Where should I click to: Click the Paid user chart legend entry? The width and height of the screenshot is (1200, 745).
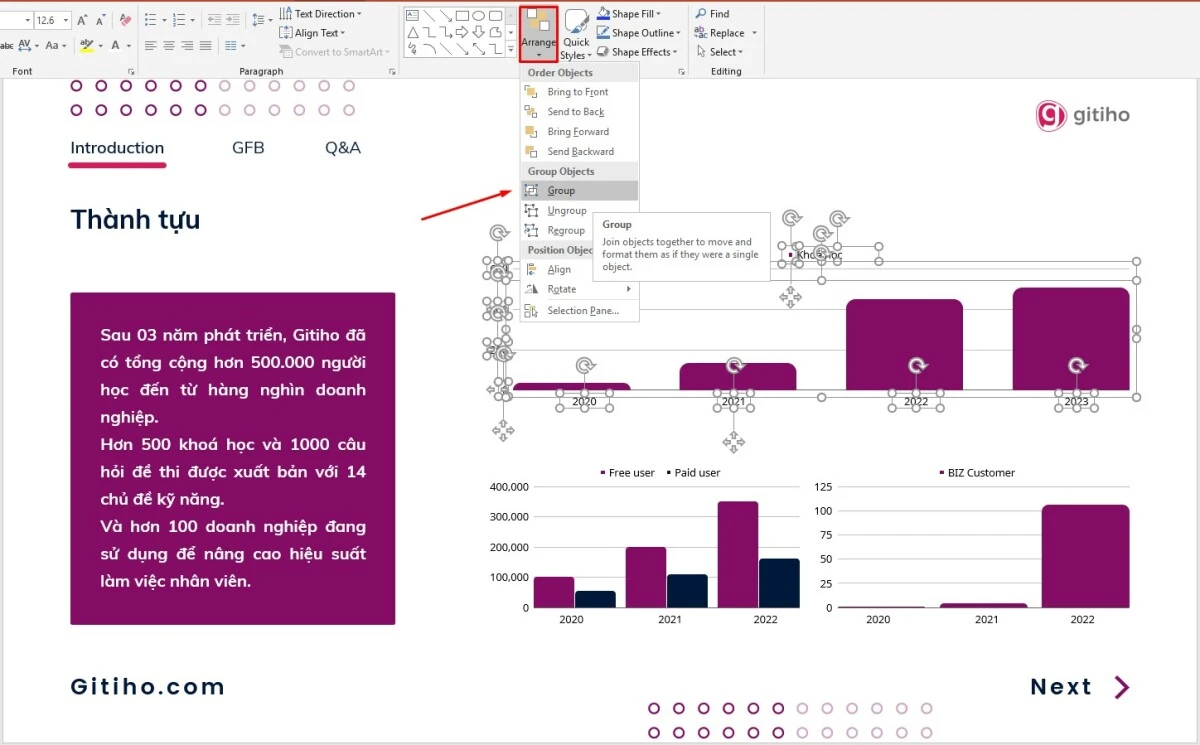pyautogui.click(x=692, y=473)
